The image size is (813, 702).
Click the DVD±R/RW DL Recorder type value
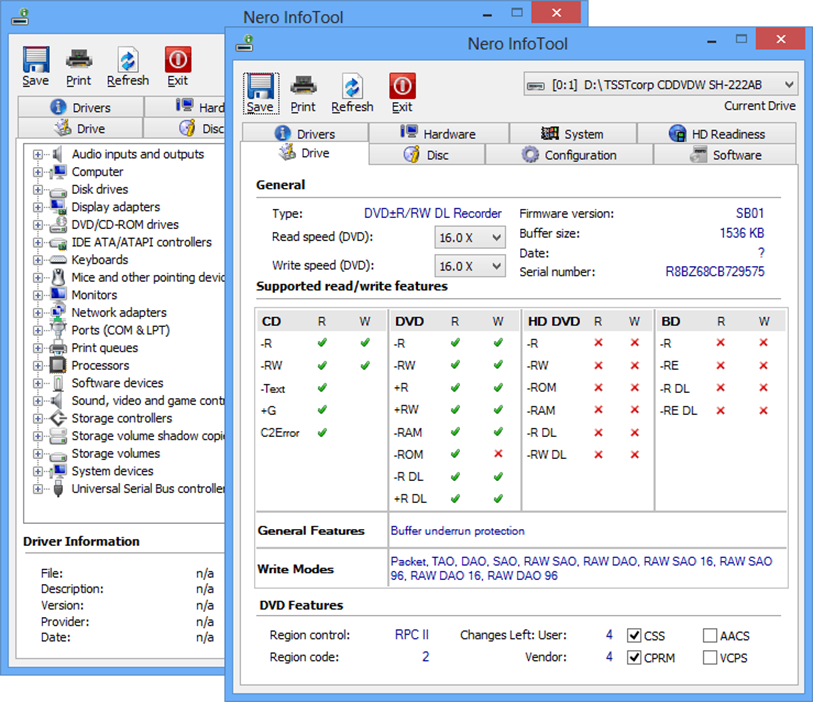(433, 214)
